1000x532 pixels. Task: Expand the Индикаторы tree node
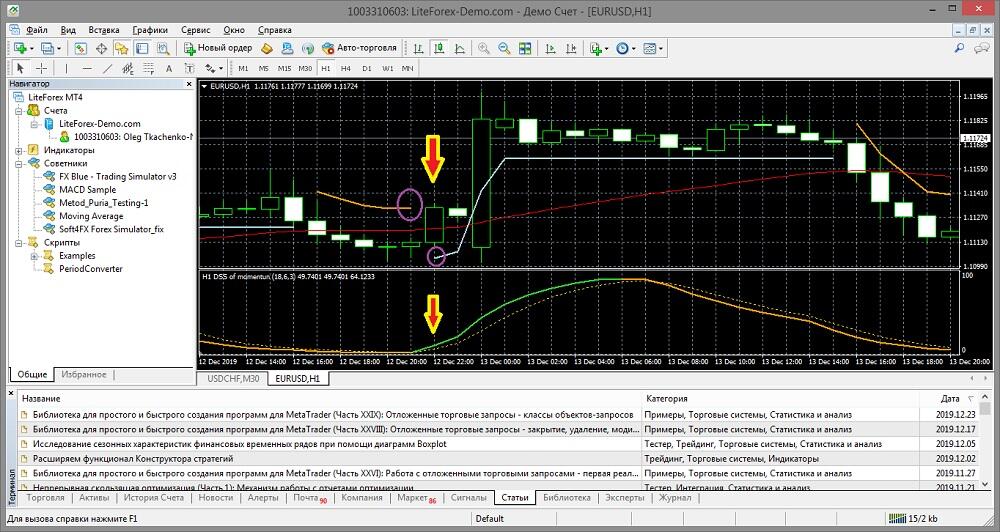point(19,150)
